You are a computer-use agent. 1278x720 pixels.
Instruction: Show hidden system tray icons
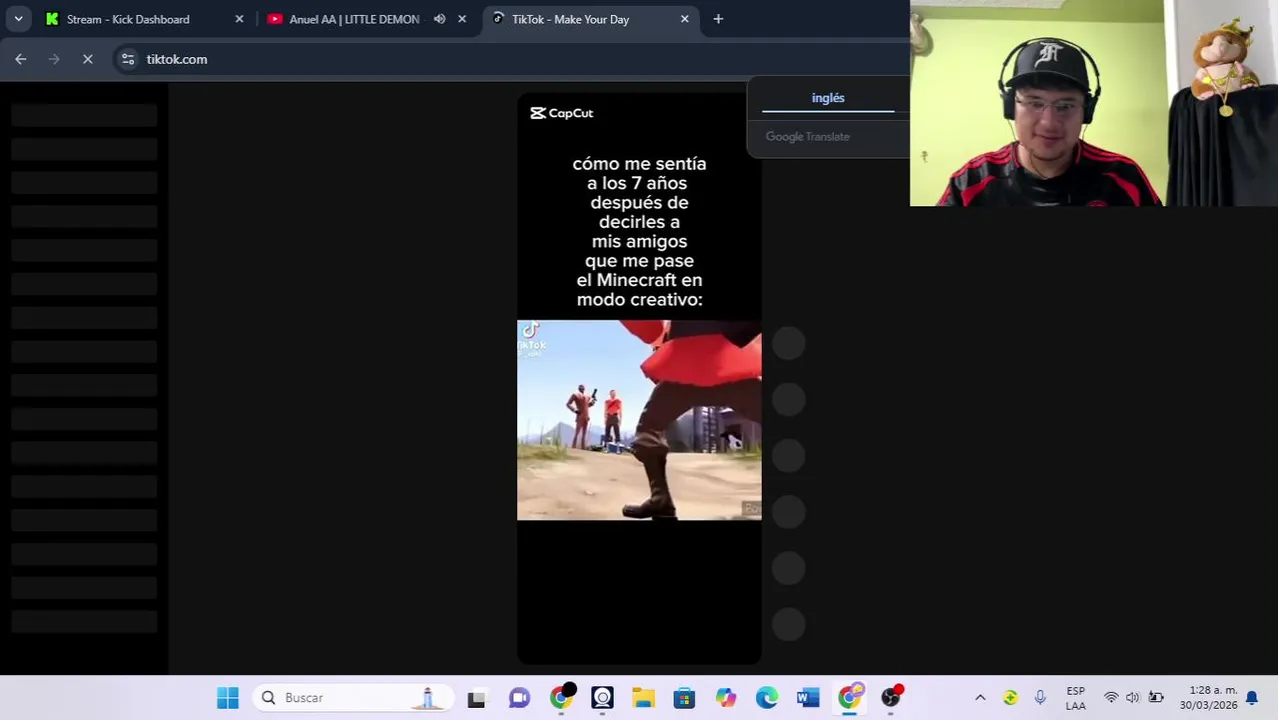click(x=980, y=698)
